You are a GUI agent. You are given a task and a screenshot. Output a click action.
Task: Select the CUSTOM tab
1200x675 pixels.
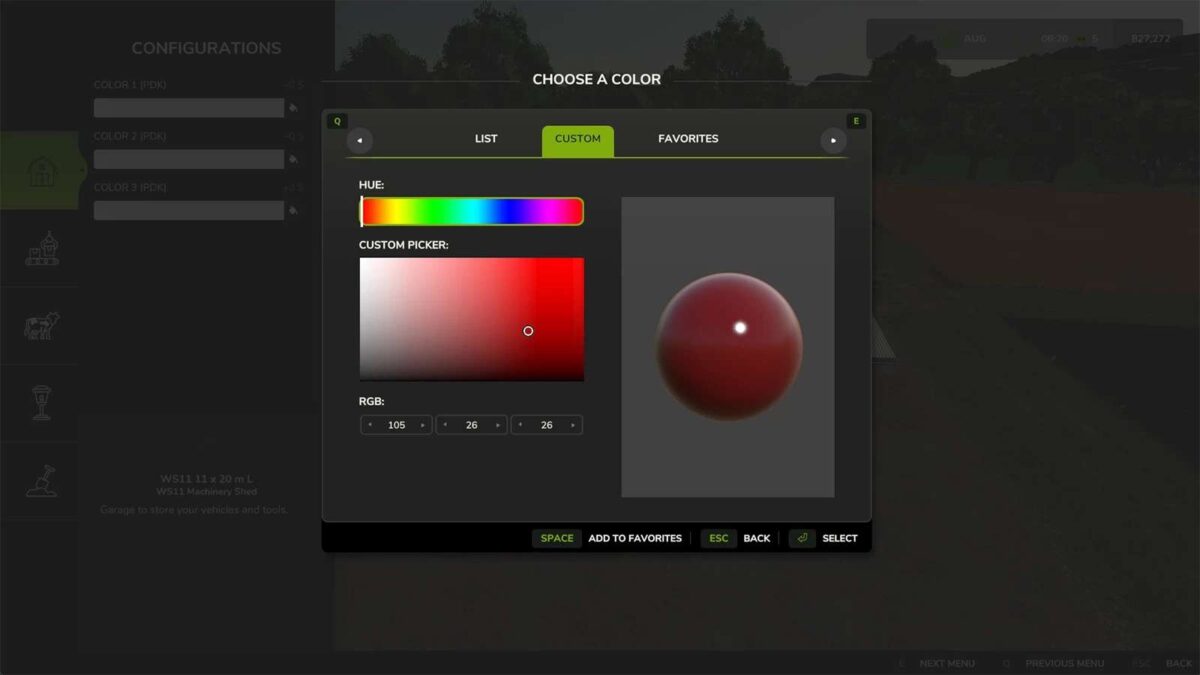(577, 139)
